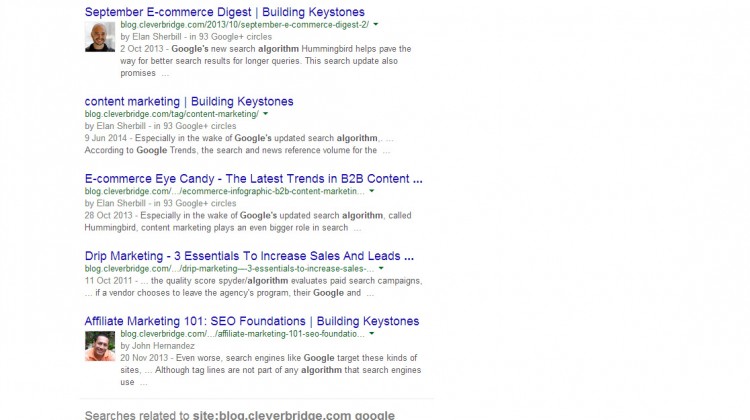750x420 pixels.
Task: Open September E-commerce Digest result title
Action: tap(224, 12)
